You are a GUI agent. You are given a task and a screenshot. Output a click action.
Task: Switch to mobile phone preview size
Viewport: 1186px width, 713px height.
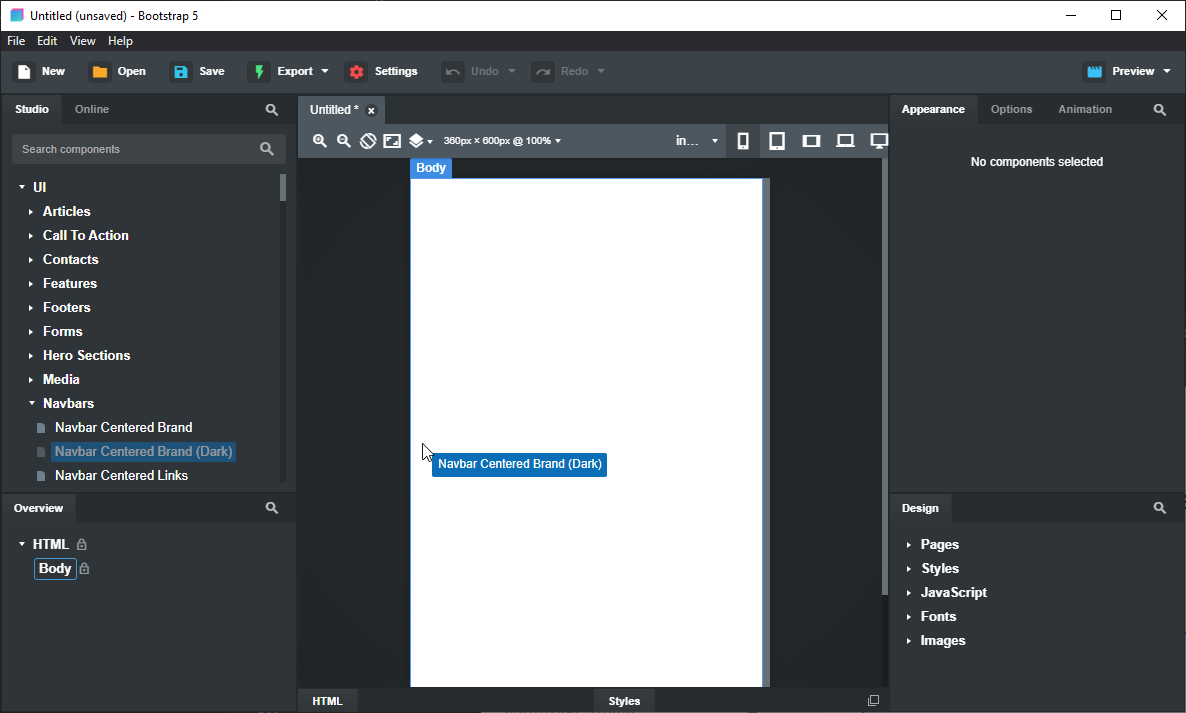(x=743, y=141)
